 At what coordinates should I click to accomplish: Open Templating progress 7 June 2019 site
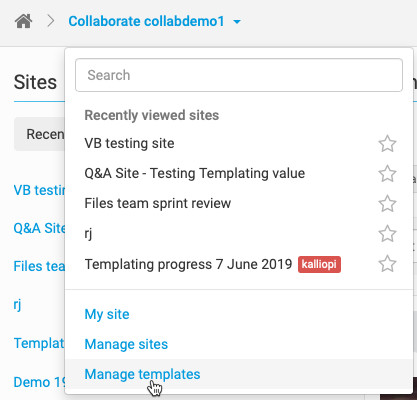188,264
